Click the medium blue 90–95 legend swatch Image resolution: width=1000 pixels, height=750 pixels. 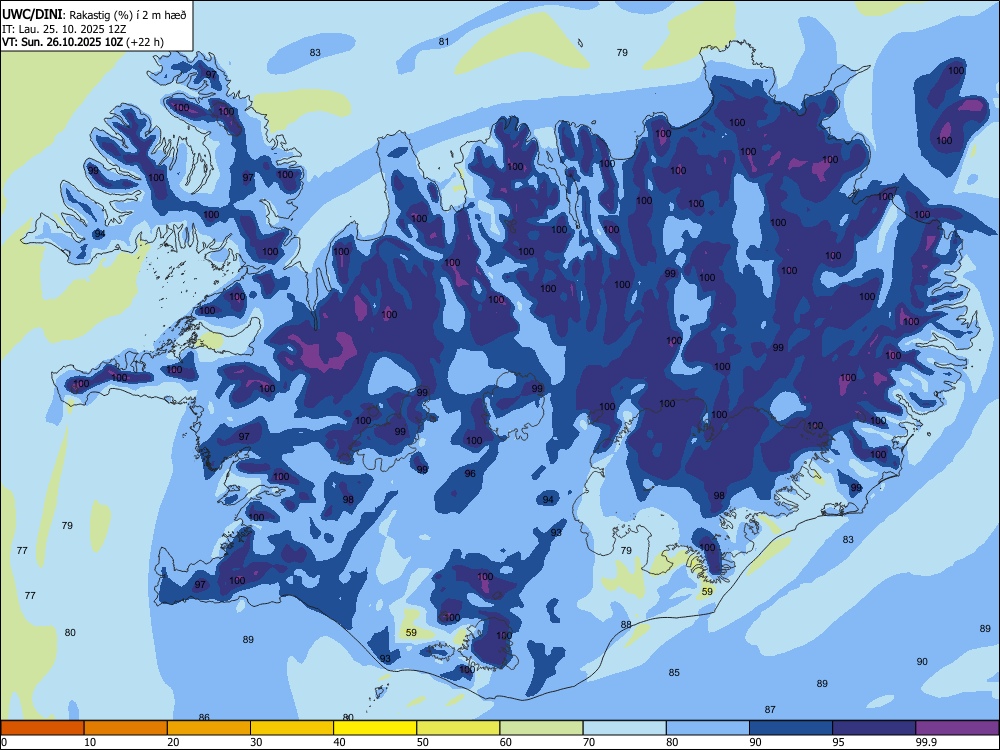[x=791, y=728]
